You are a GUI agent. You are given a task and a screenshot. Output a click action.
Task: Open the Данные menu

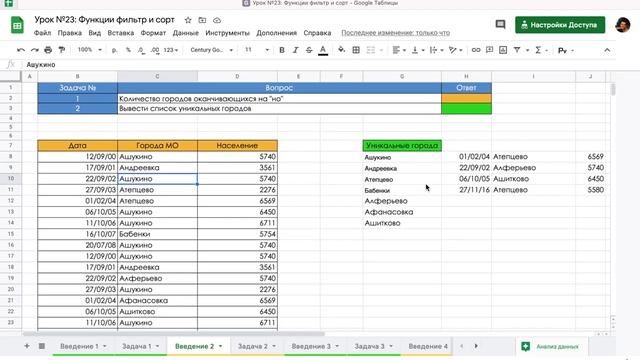185,33
